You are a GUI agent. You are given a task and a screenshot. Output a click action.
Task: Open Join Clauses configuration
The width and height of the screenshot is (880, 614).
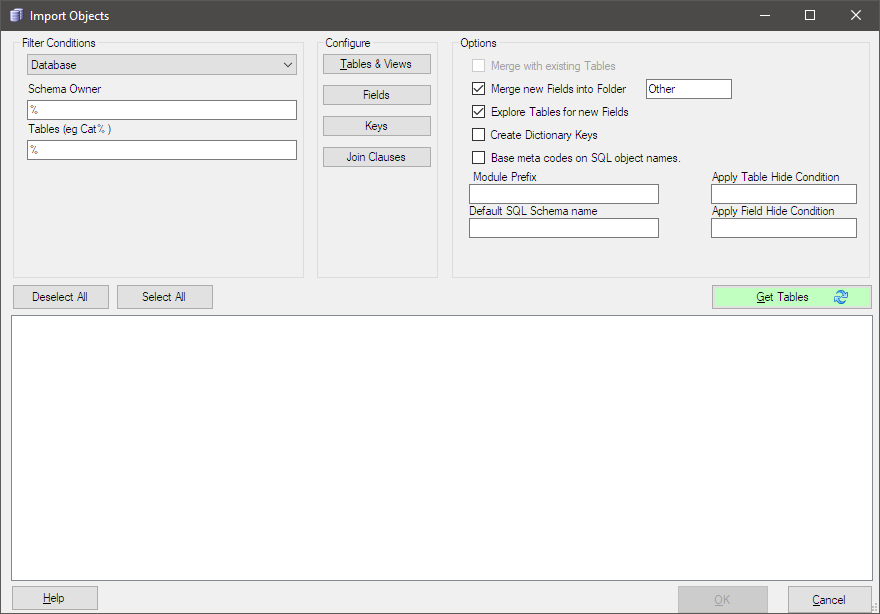click(377, 157)
